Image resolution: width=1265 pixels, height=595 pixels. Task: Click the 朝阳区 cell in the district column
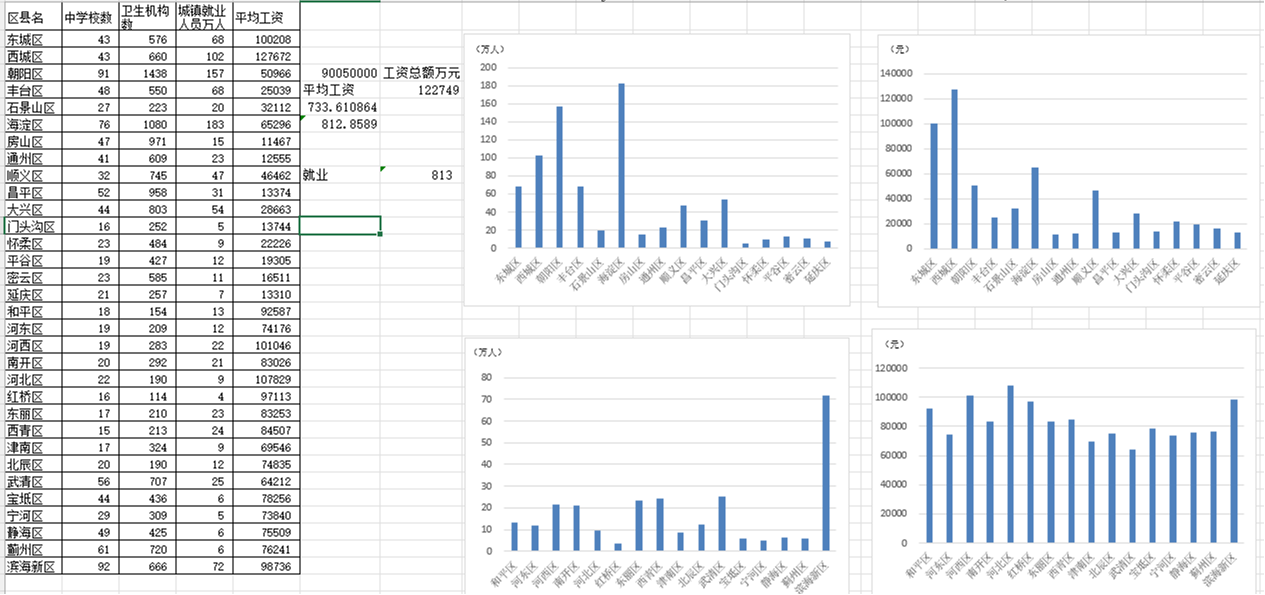[x=31, y=74]
